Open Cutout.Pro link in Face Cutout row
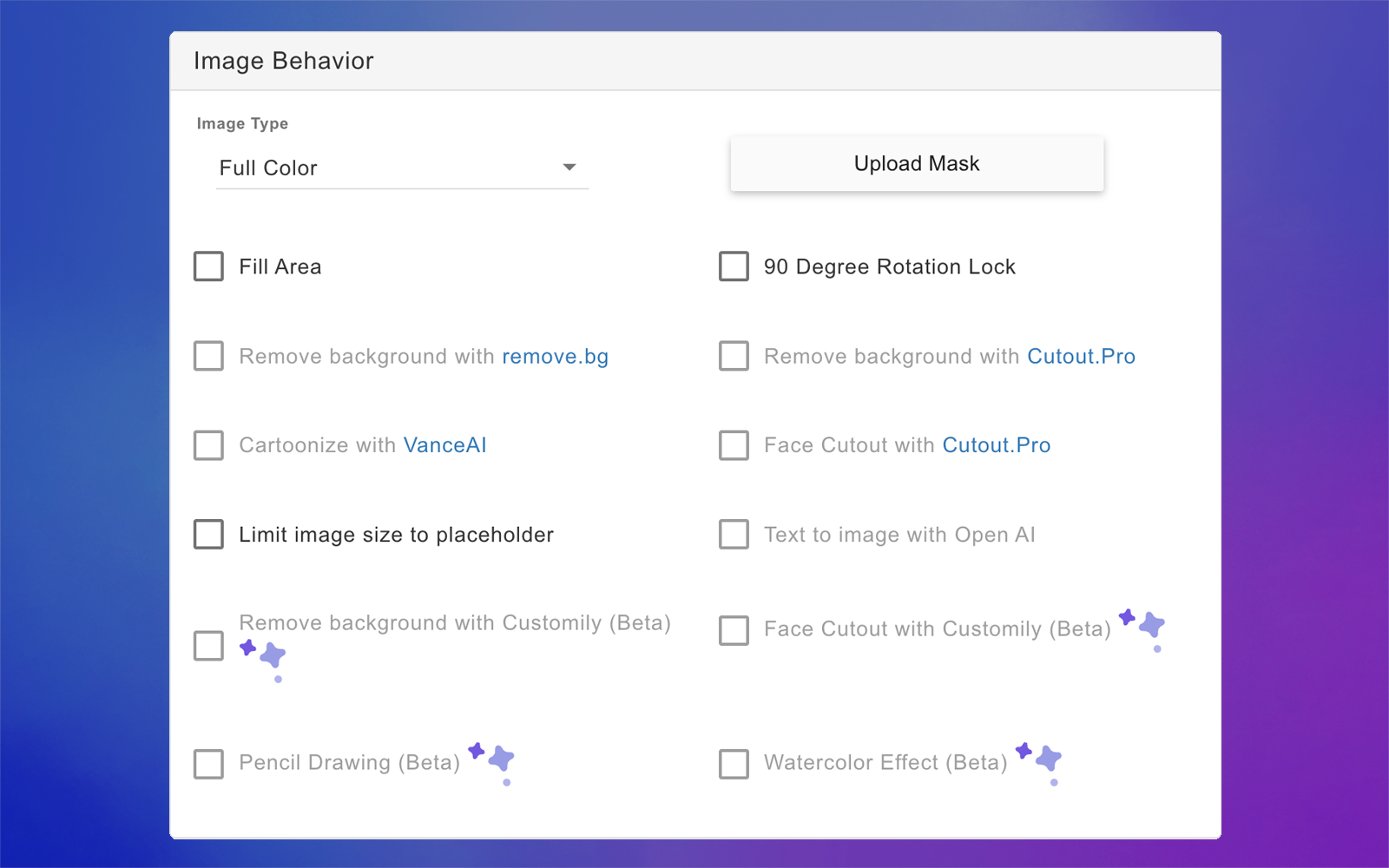Screen dimensions: 1389x868 coord(997,445)
